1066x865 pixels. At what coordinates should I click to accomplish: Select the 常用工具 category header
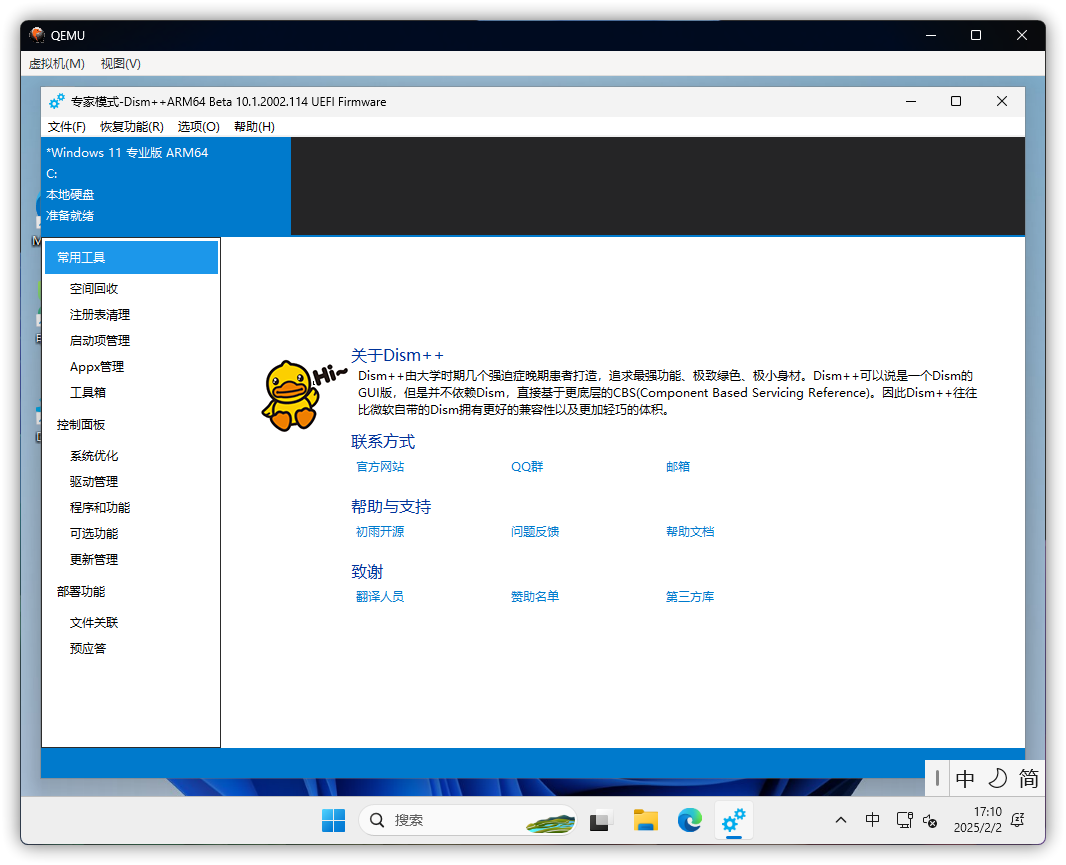coord(131,257)
